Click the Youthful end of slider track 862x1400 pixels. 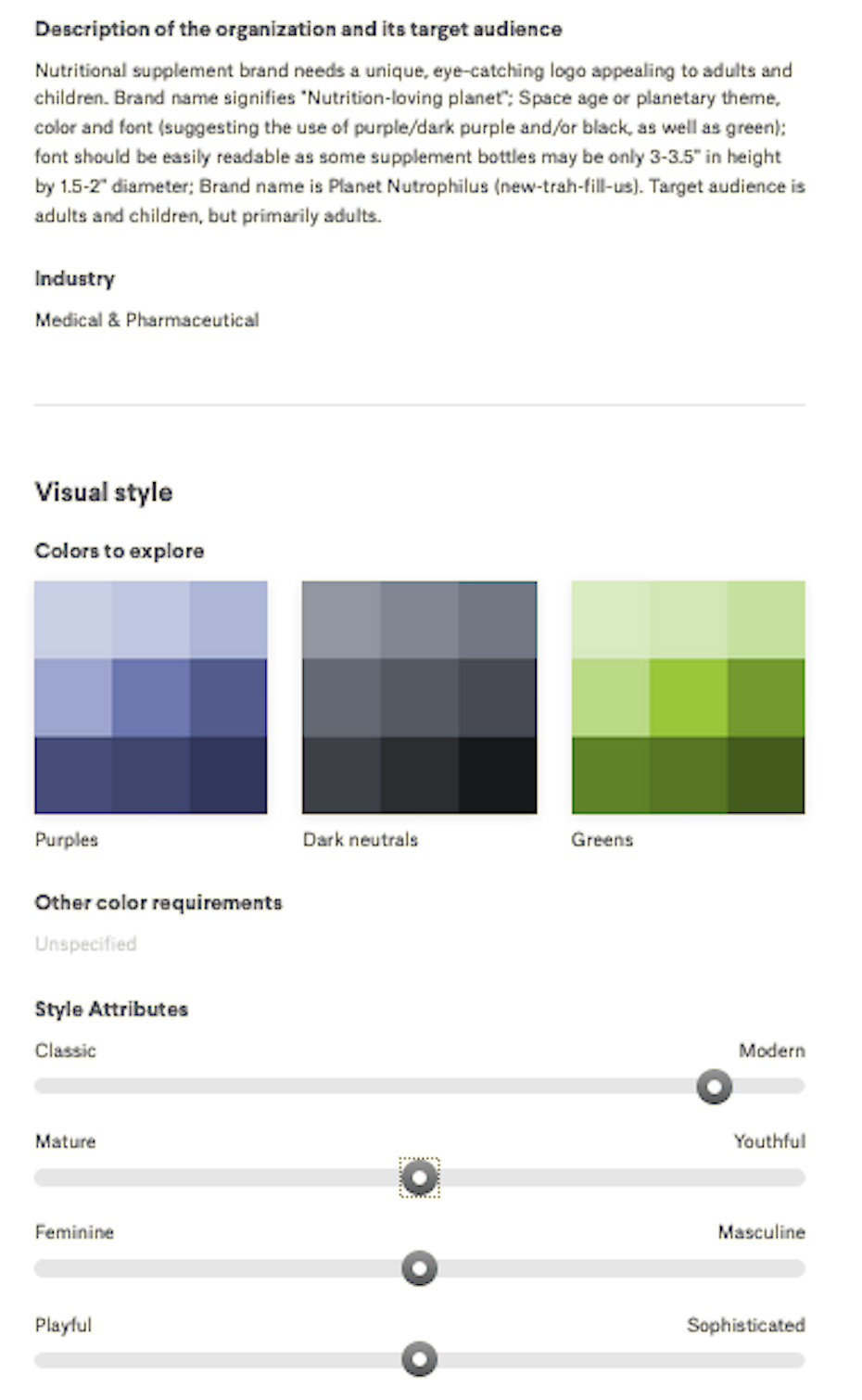click(792, 1177)
